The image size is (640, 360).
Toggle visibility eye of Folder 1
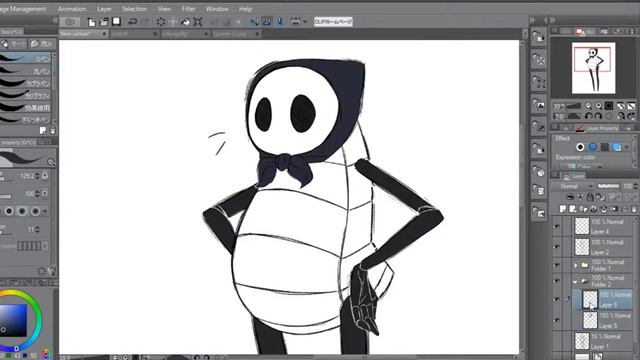click(x=557, y=265)
